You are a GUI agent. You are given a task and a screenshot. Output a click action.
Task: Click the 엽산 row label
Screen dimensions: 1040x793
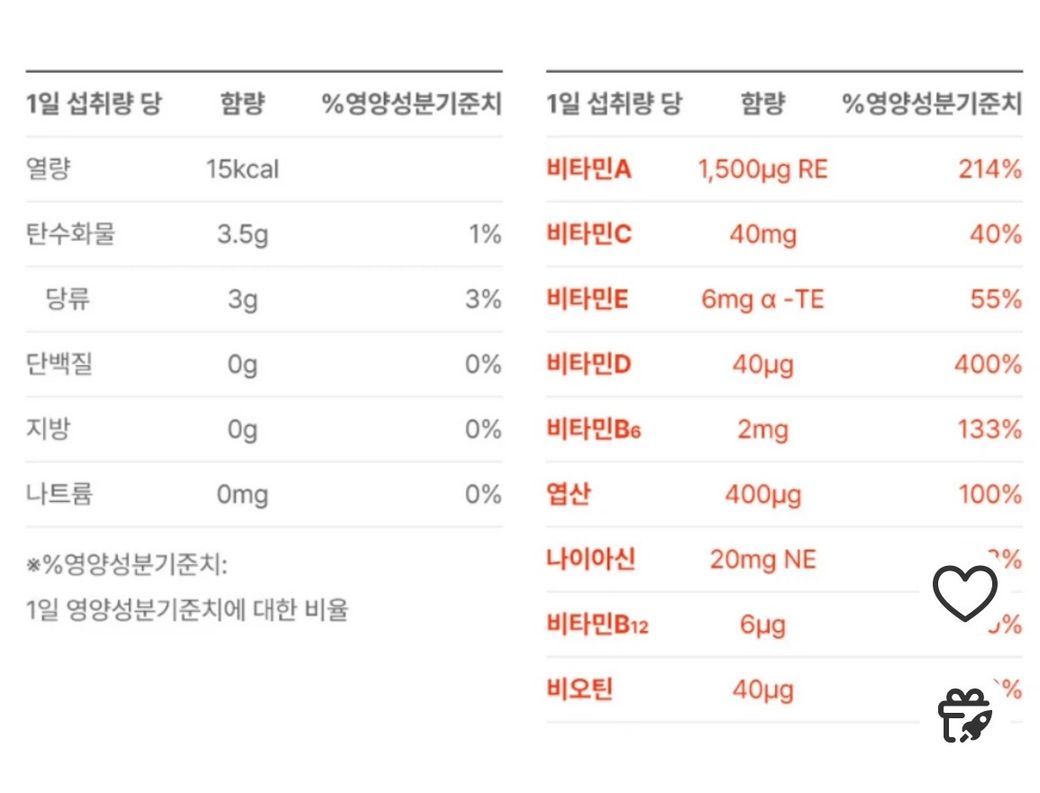point(569,494)
